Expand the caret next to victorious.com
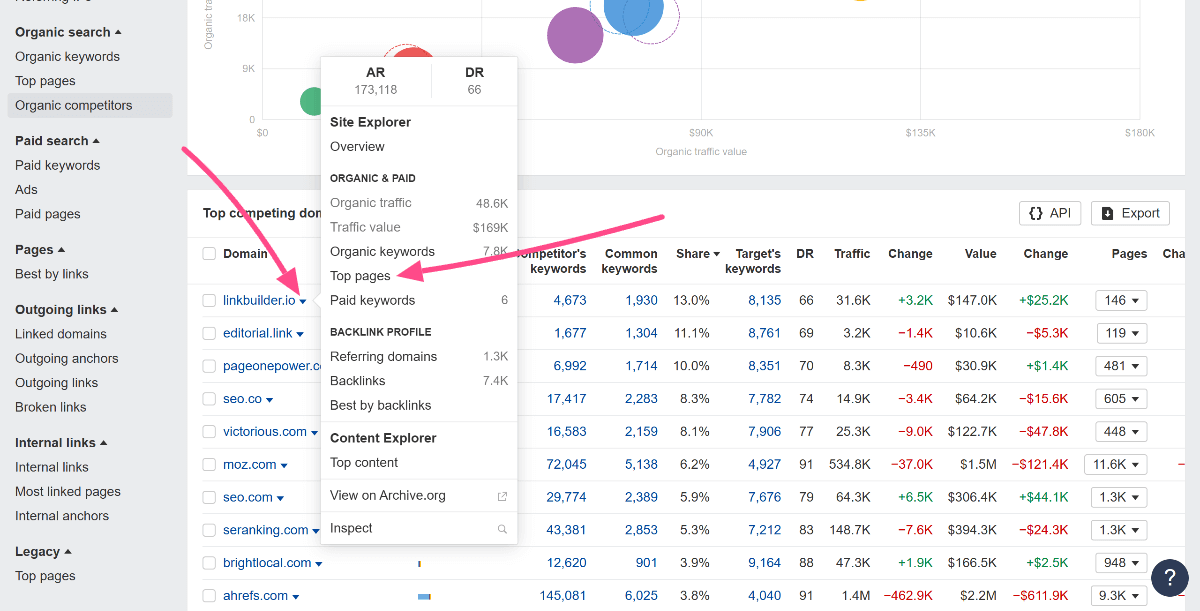The height and width of the screenshot is (611, 1200). tap(315, 433)
